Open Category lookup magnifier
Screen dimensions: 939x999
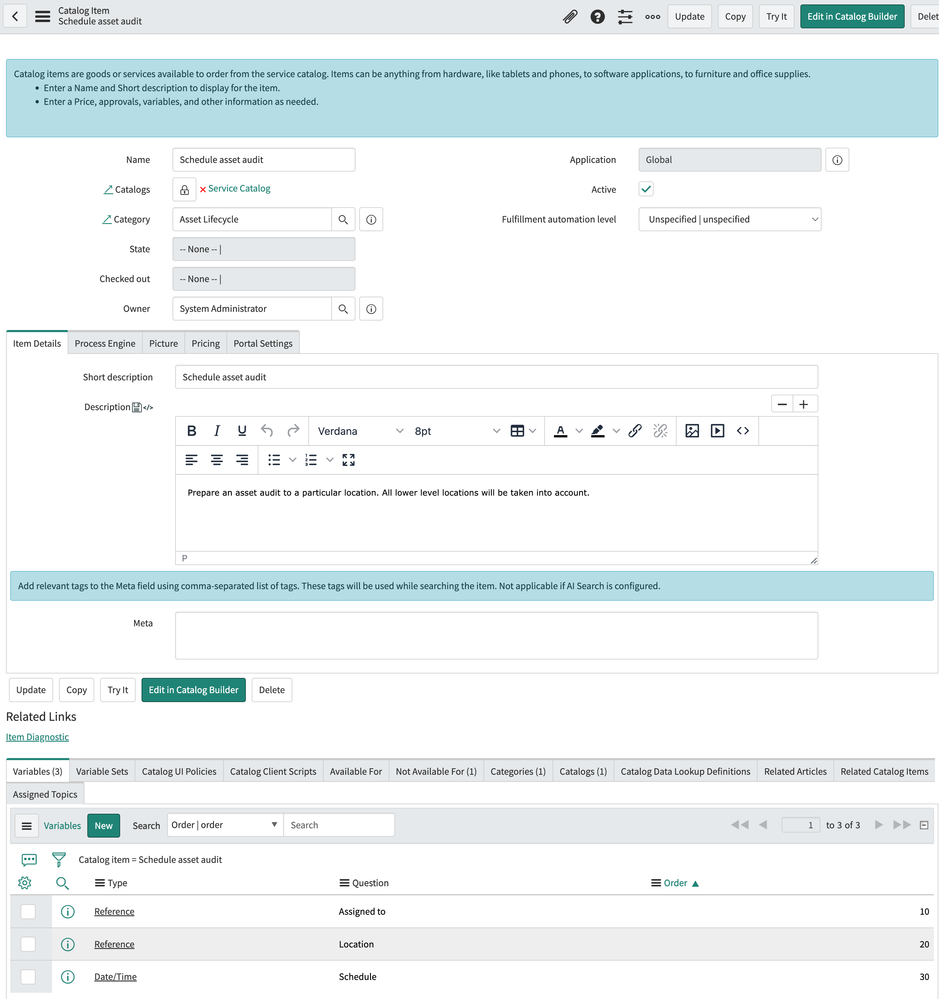pyautogui.click(x=343, y=219)
